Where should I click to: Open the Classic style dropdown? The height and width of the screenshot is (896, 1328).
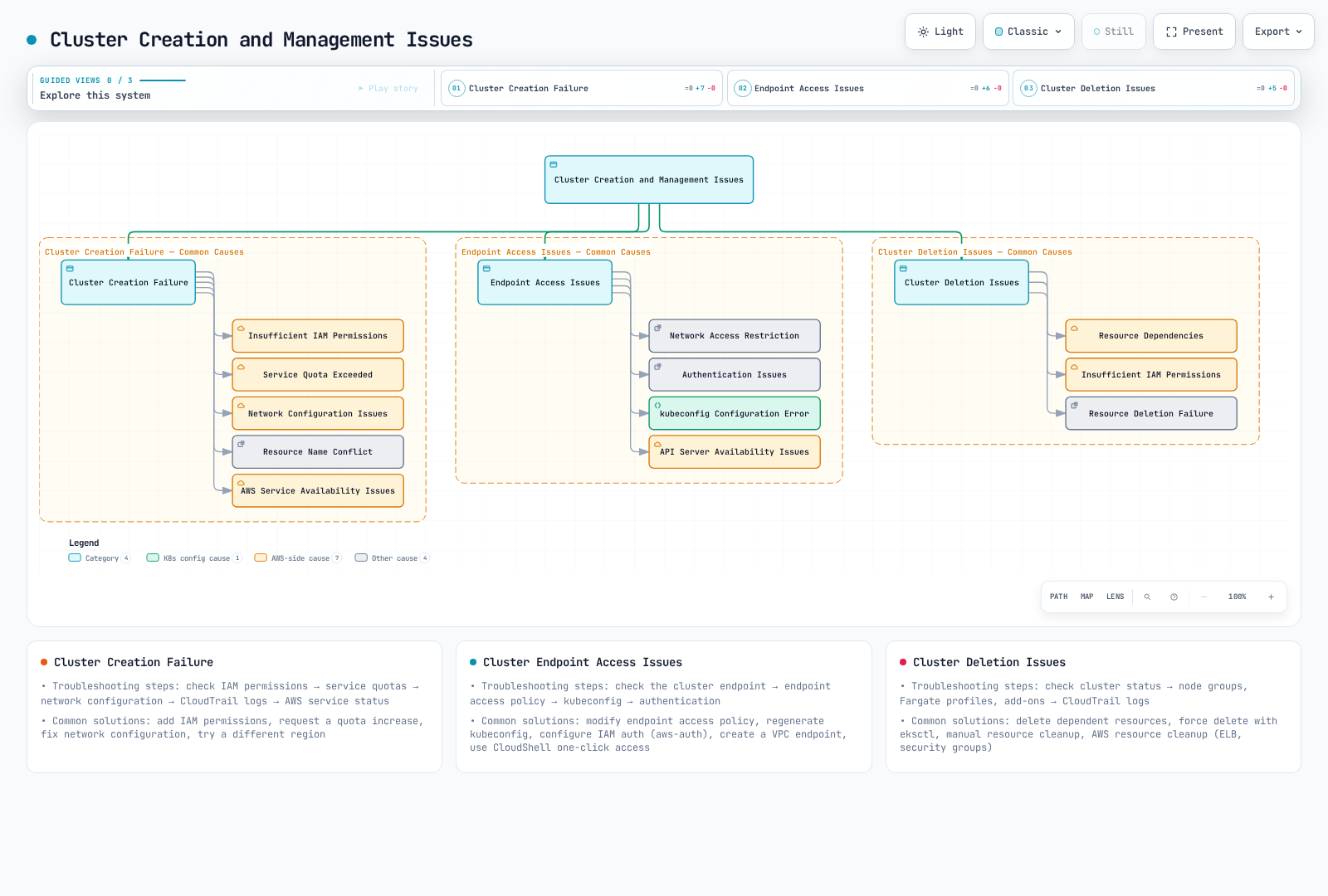pos(1028,32)
